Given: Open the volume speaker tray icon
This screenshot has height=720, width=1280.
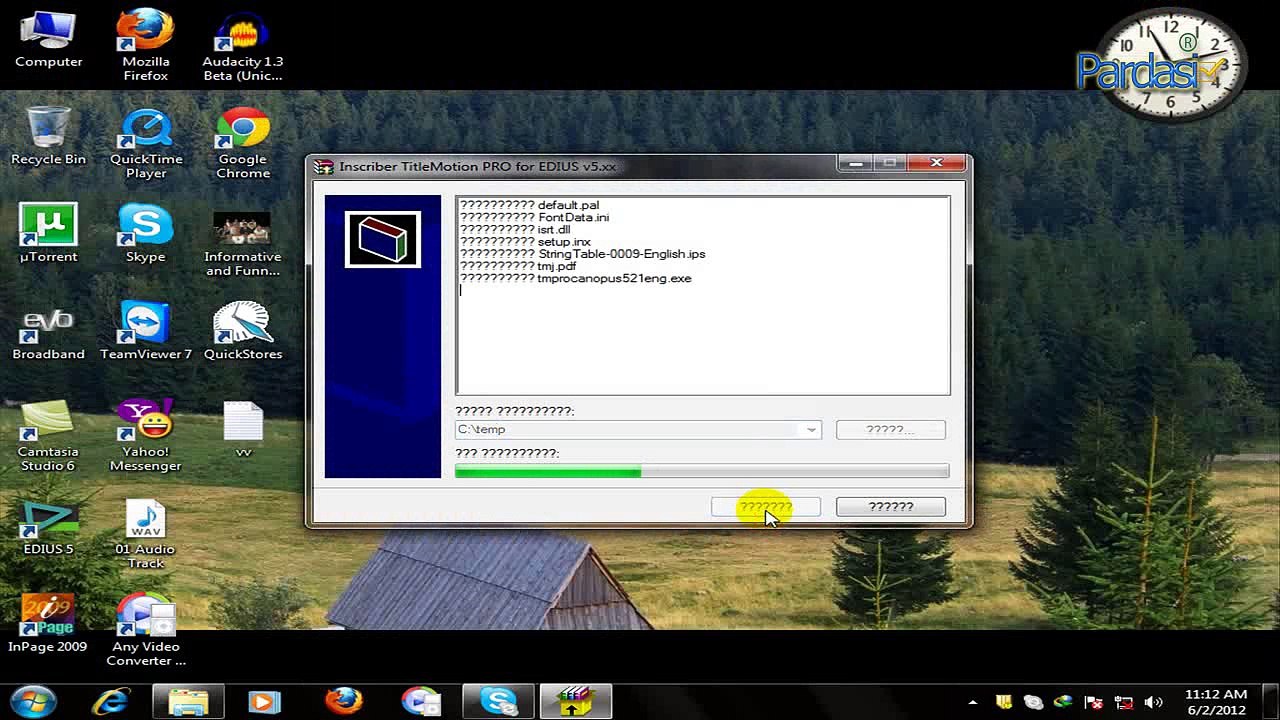Looking at the screenshot, I should tap(1153, 702).
